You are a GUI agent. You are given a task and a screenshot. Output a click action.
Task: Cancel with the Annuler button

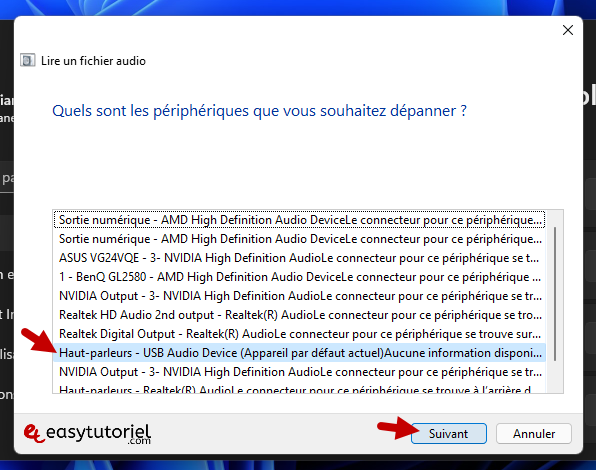click(534, 434)
